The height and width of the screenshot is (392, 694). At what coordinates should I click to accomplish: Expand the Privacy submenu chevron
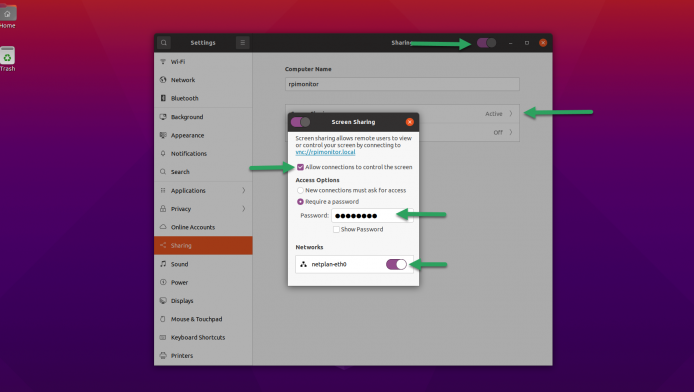[243, 208]
